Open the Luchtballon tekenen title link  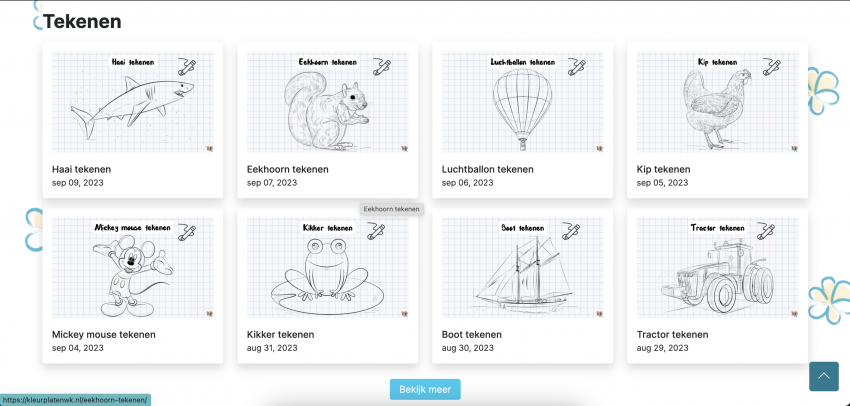coord(487,169)
